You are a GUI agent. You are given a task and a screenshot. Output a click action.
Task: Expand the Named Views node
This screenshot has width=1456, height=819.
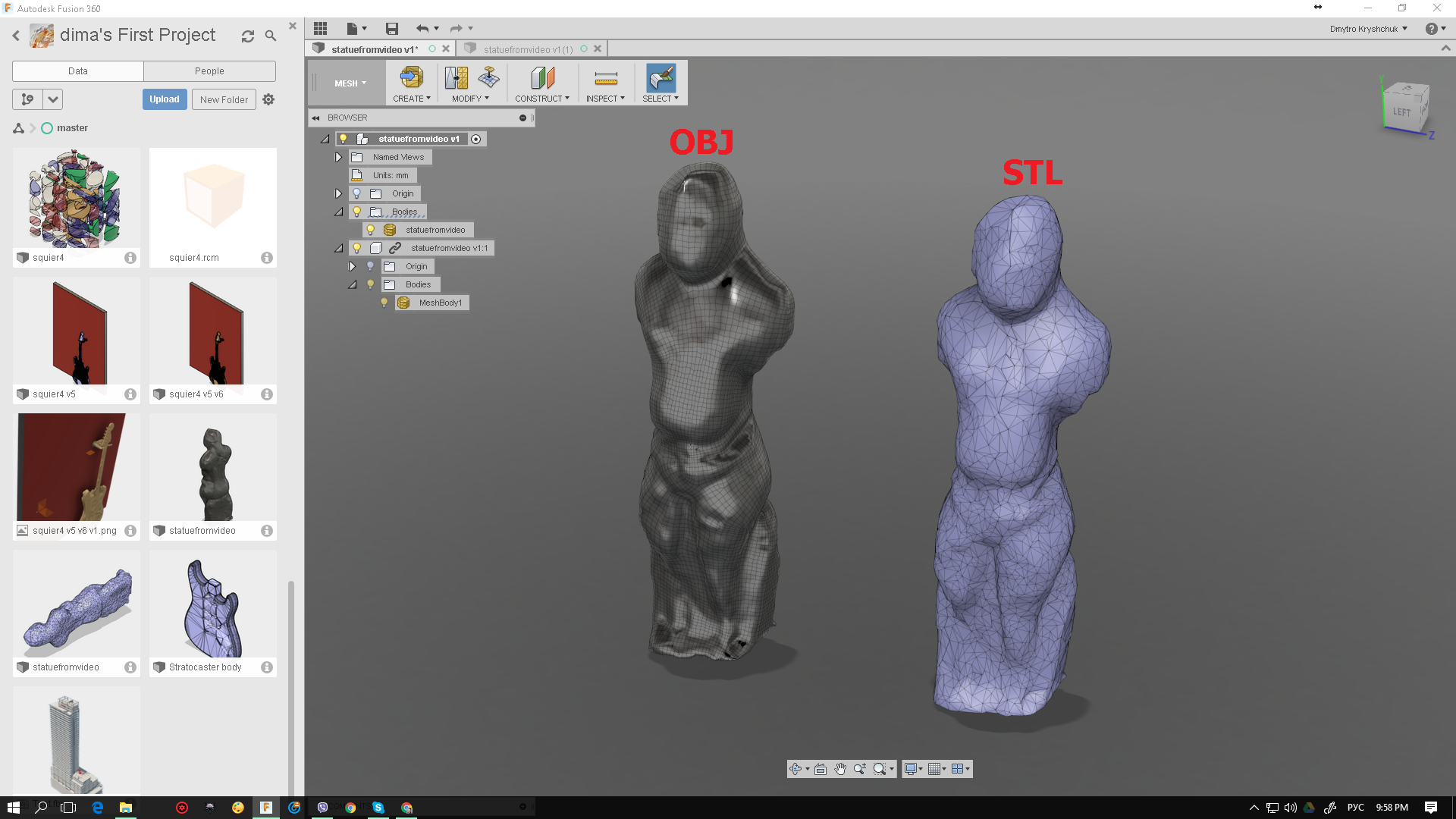pos(338,157)
